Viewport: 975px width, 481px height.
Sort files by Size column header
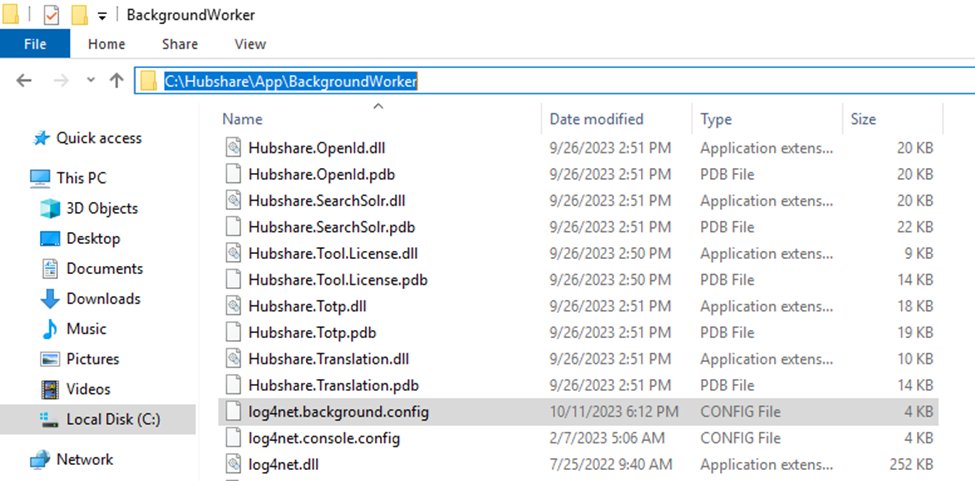click(x=863, y=119)
